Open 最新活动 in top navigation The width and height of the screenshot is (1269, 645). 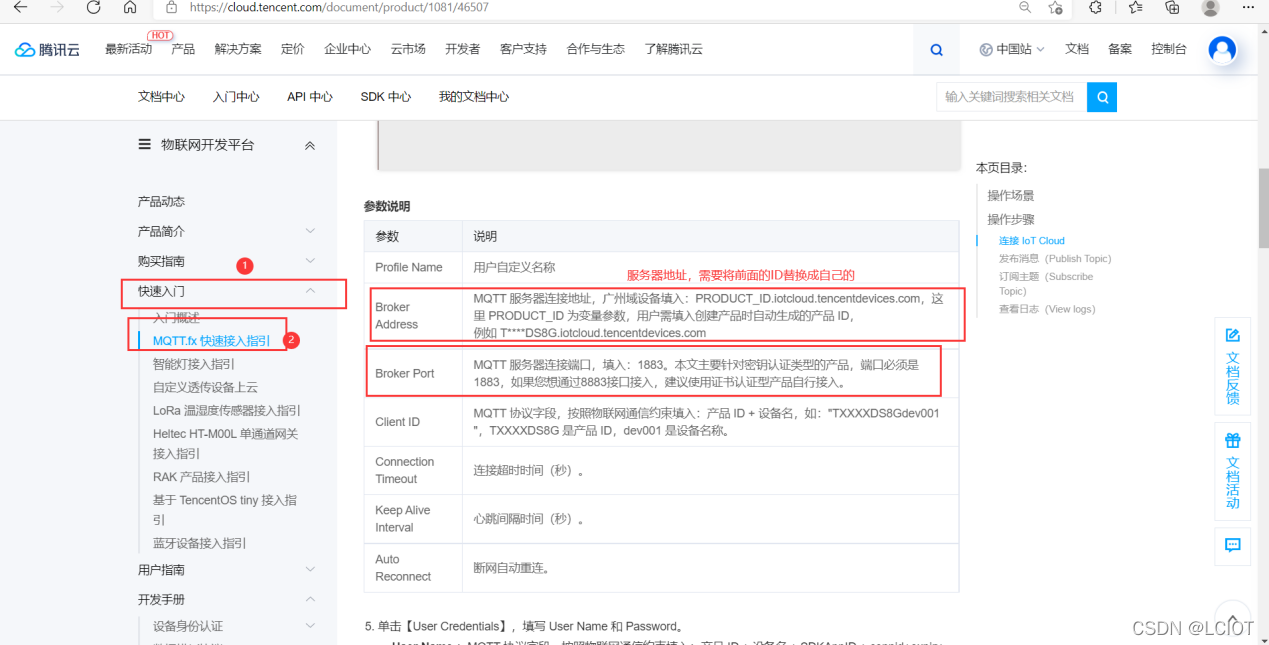point(128,49)
